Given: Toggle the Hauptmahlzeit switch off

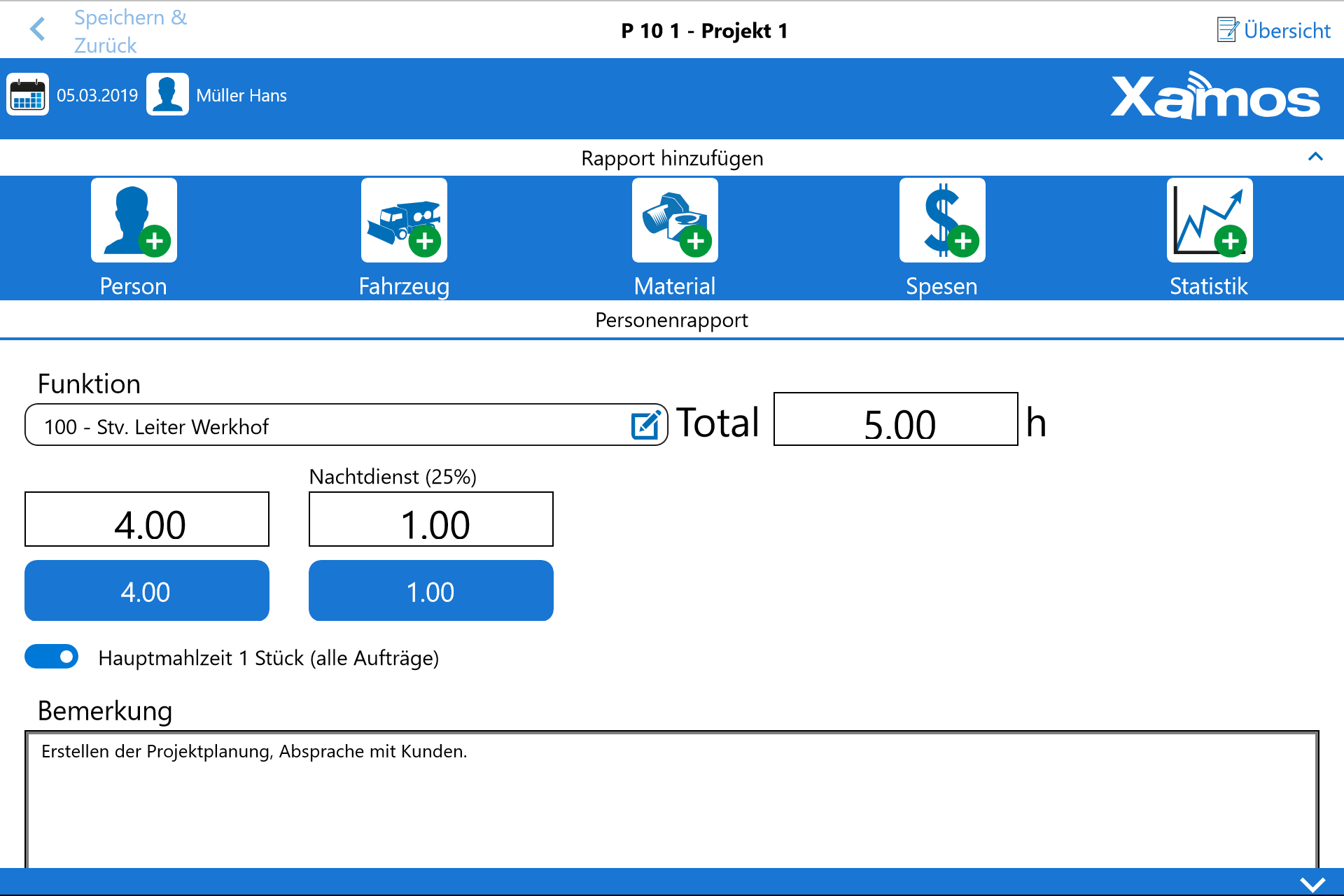Looking at the screenshot, I should tap(52, 657).
